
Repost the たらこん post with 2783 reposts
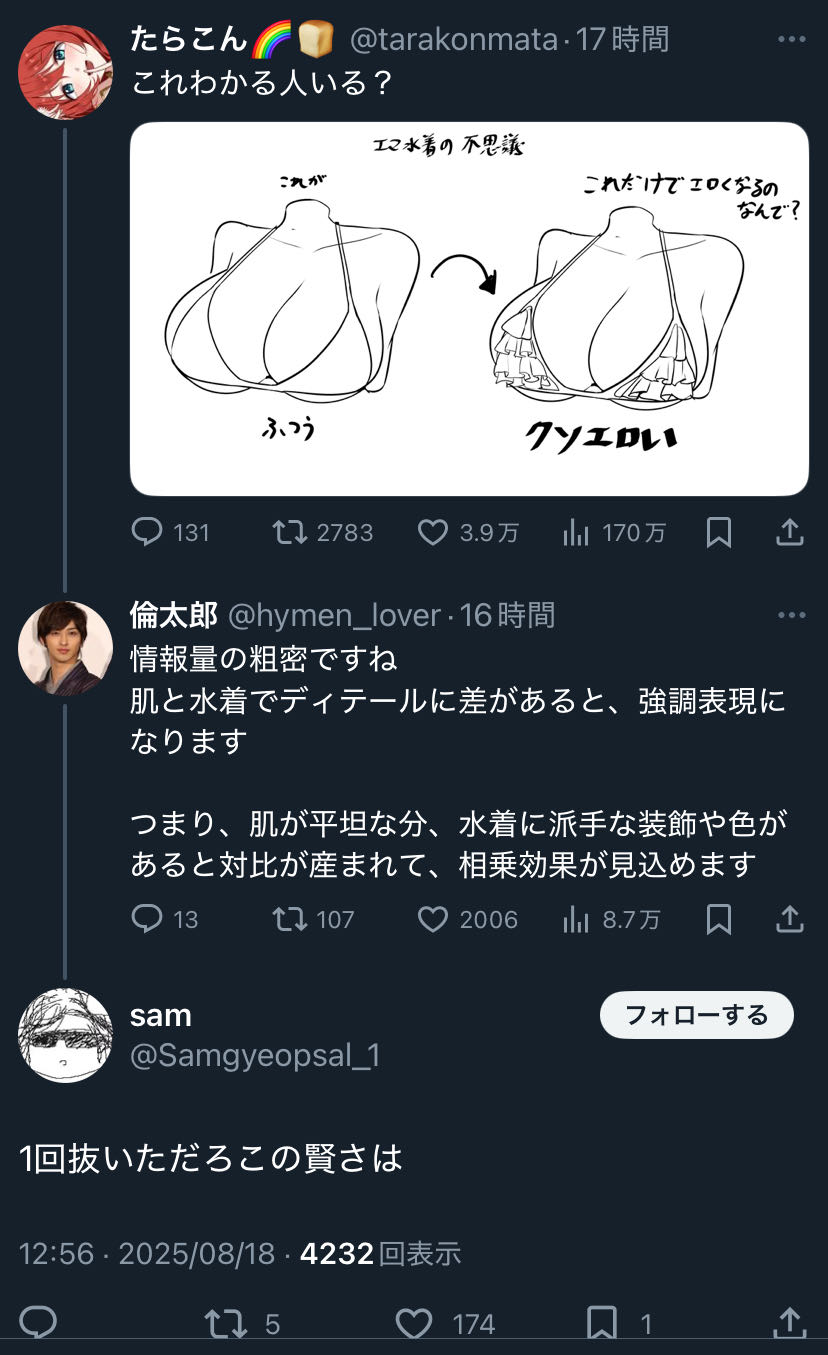290,532
